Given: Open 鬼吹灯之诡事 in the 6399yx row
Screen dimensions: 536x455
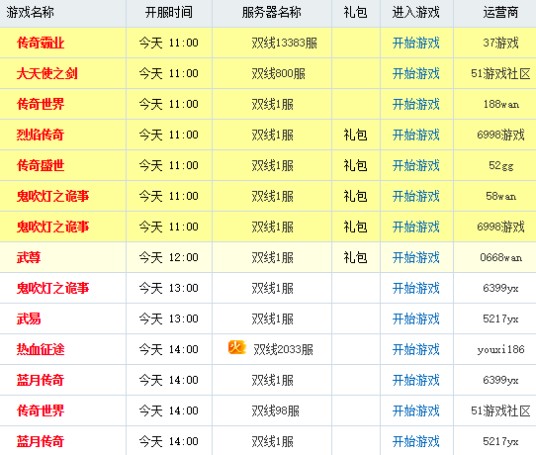Looking at the screenshot, I should click(x=53, y=288).
